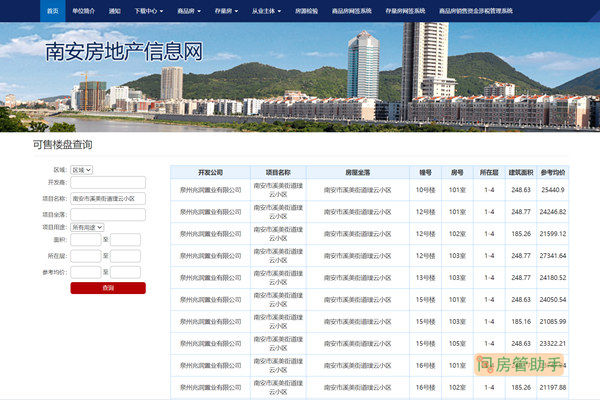This screenshot has width=600, height=400.
Task: Select the price cell 27341.64
Action: (x=553, y=256)
